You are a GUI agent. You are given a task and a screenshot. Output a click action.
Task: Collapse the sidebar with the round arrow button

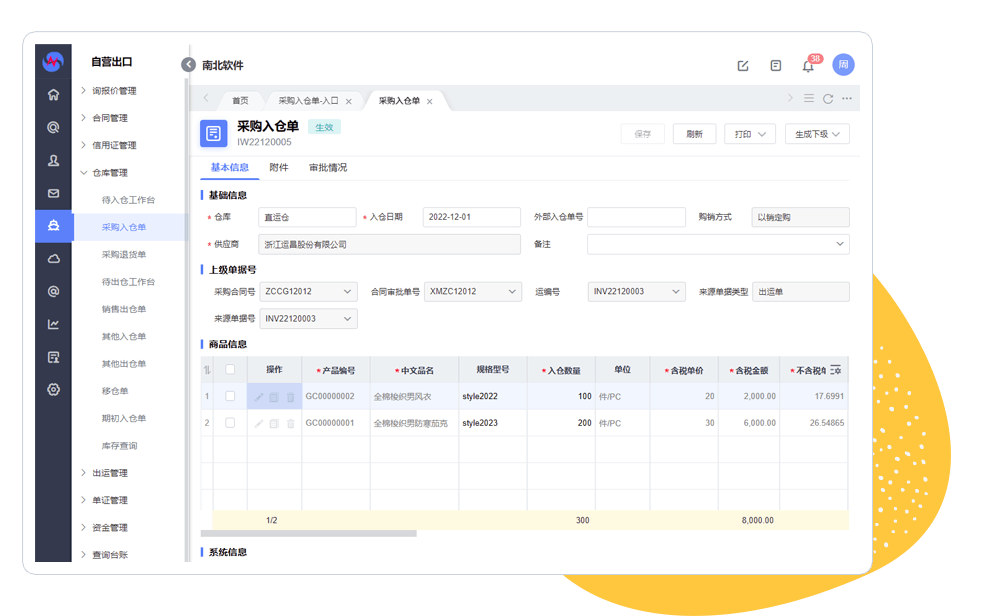[x=188, y=65]
